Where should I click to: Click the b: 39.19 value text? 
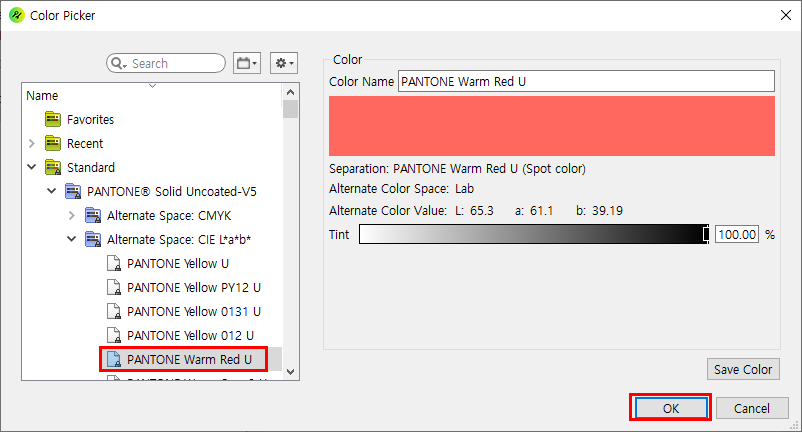point(599,211)
